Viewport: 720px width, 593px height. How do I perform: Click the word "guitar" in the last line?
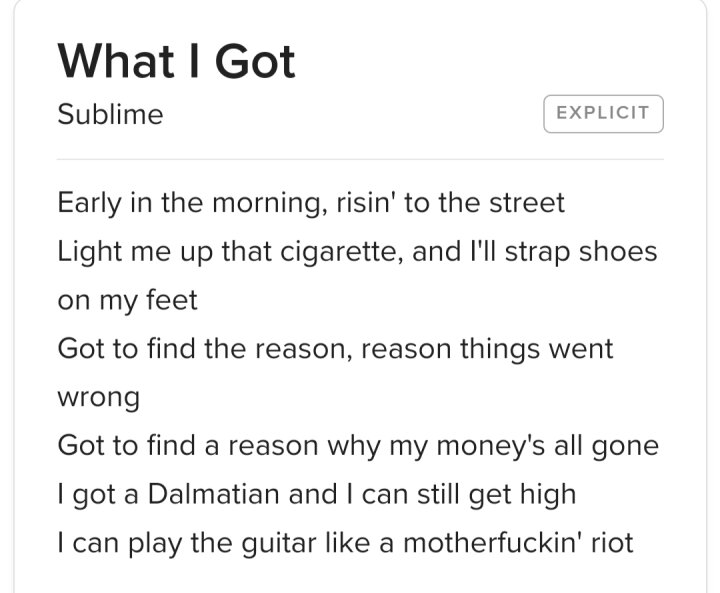[279, 543]
